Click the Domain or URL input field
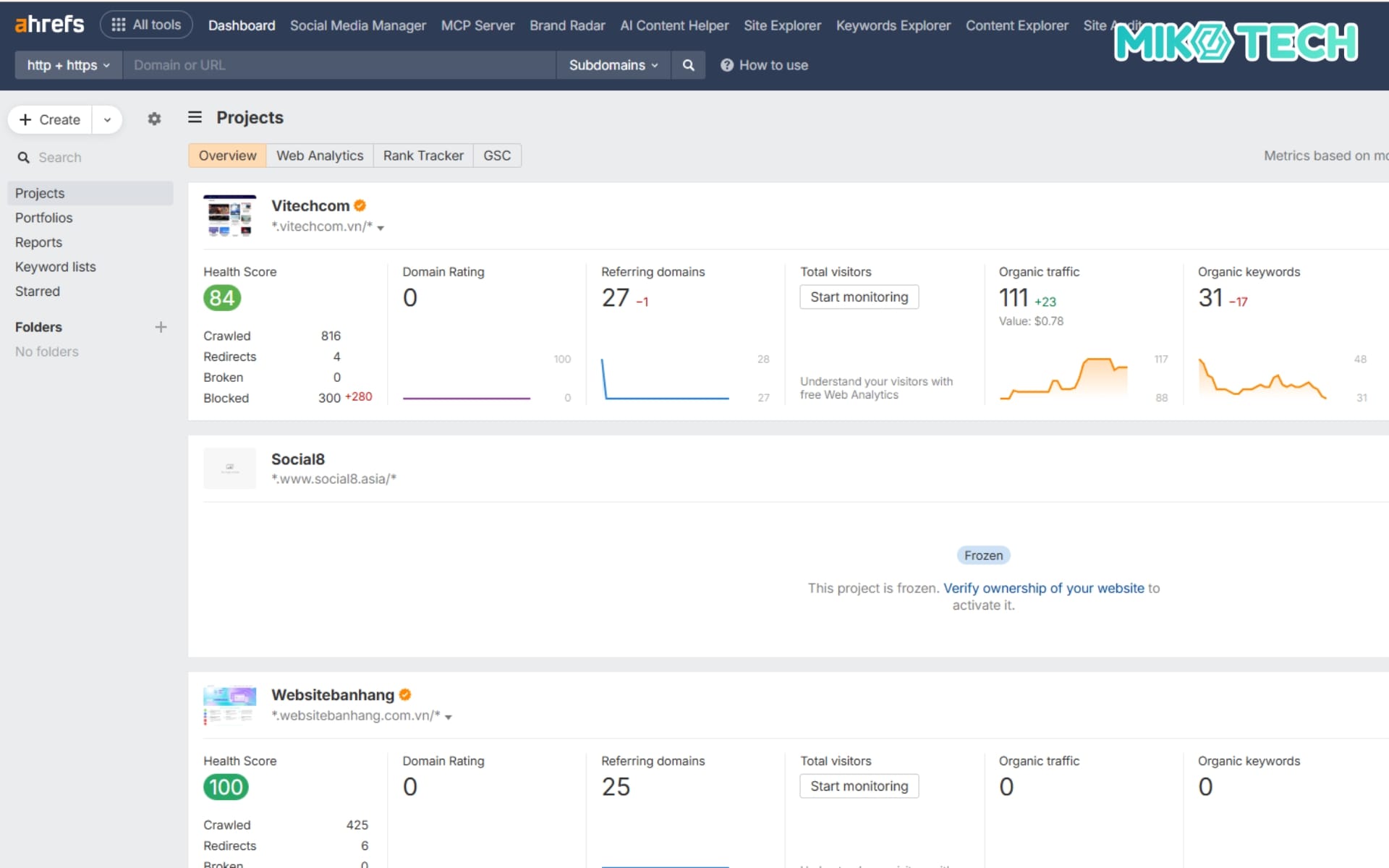Screen dimensions: 1389x868 coord(339,65)
